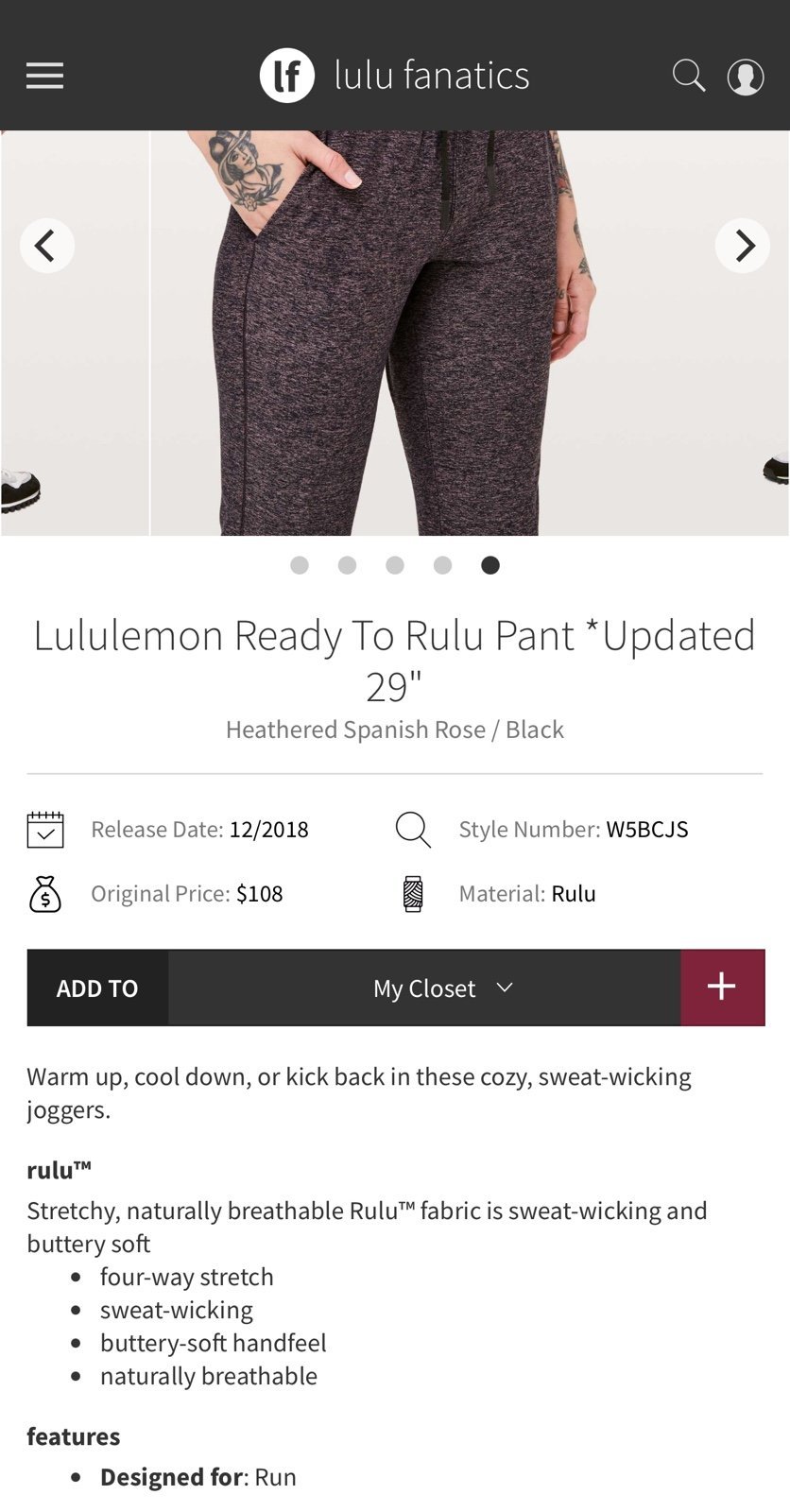Select the fifth carousel dot

(490, 565)
